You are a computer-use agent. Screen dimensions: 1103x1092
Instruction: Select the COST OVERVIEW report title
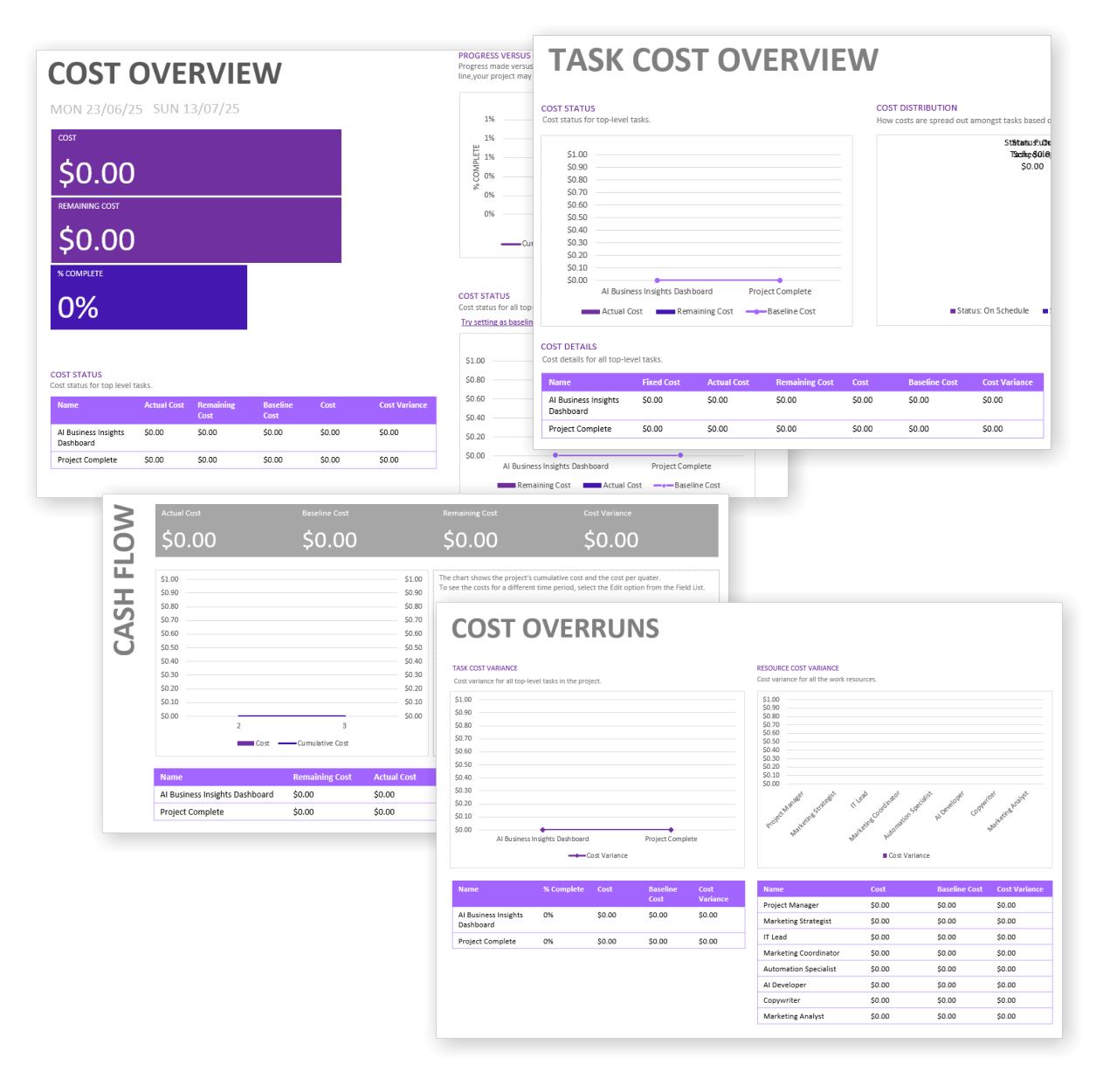[165, 73]
